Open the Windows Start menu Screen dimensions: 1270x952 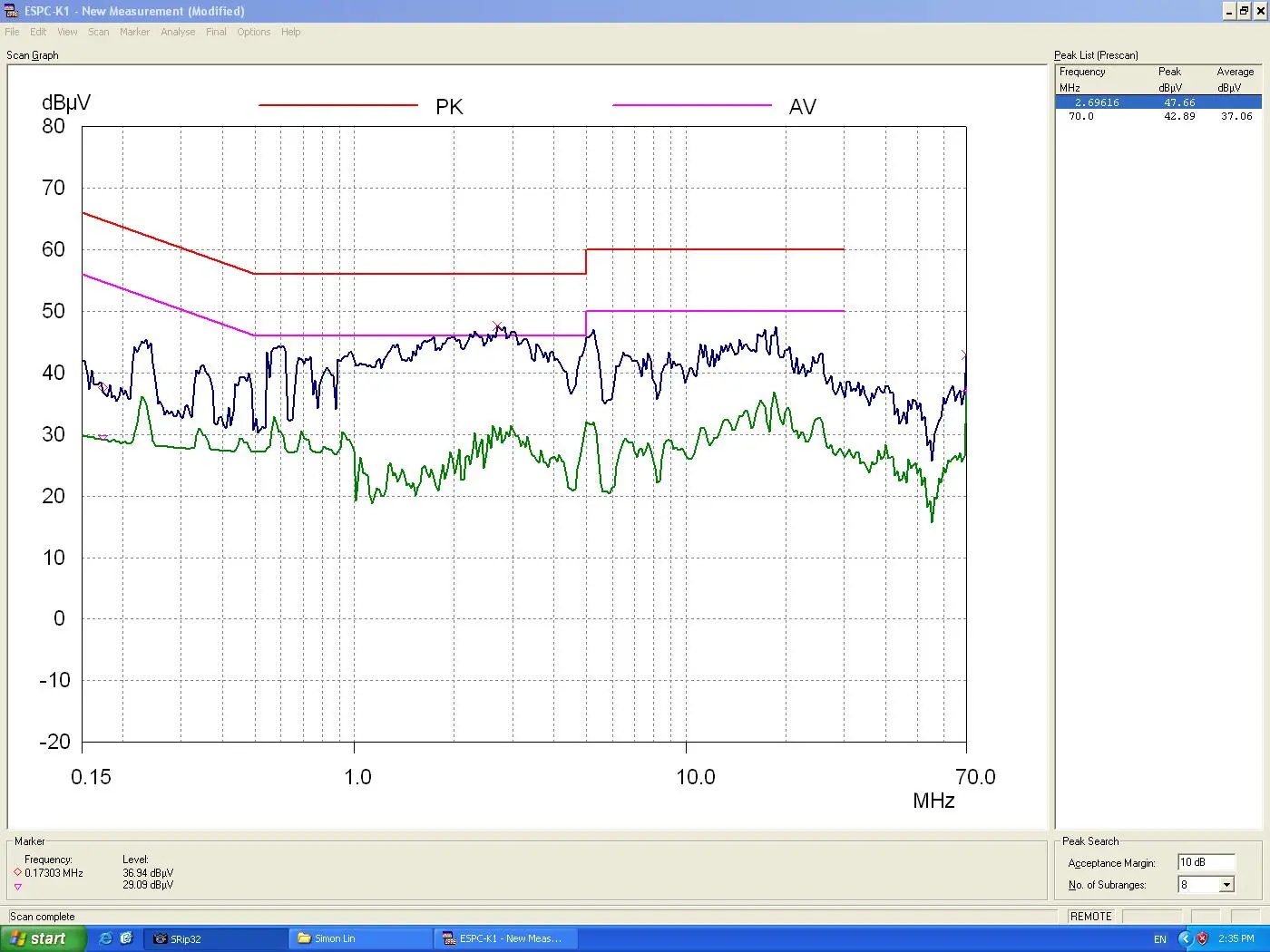43,938
